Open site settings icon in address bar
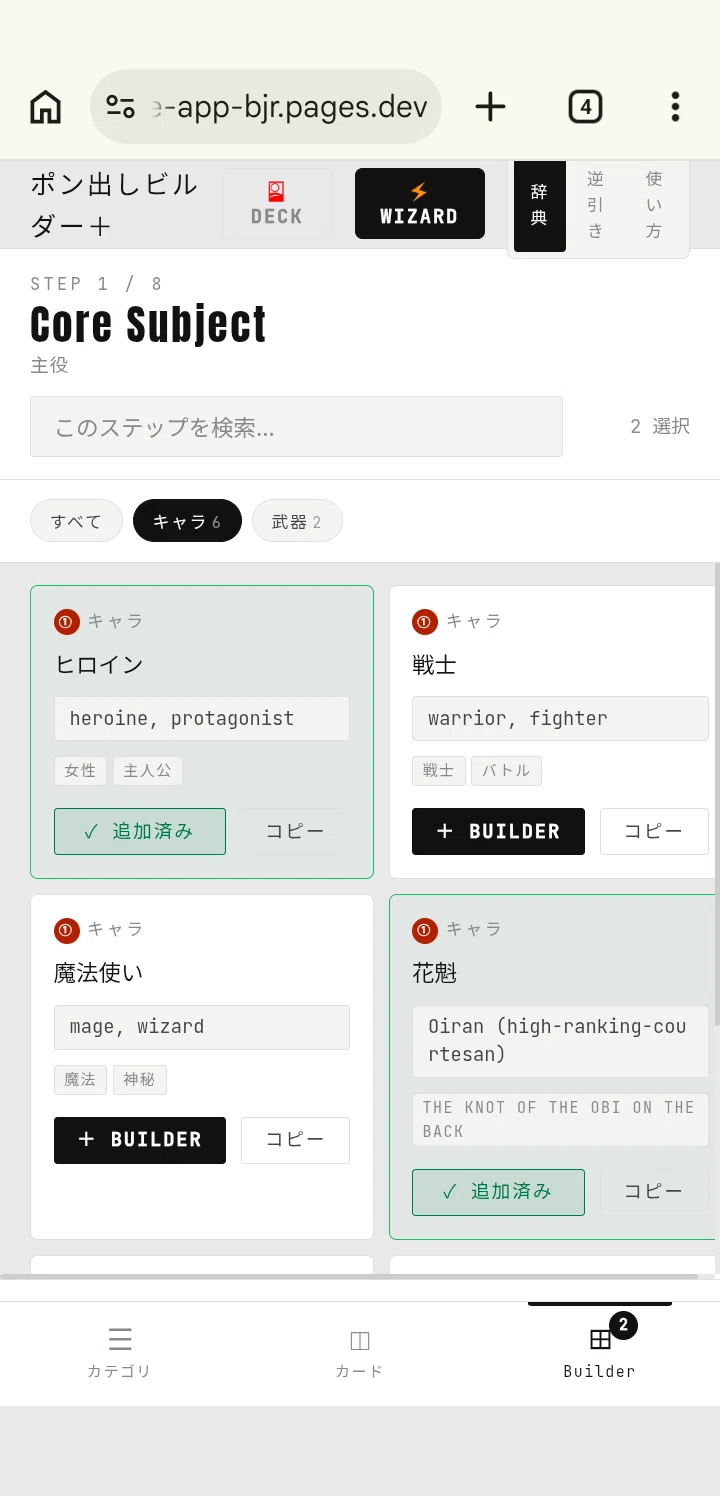The image size is (720, 1496). [121, 107]
